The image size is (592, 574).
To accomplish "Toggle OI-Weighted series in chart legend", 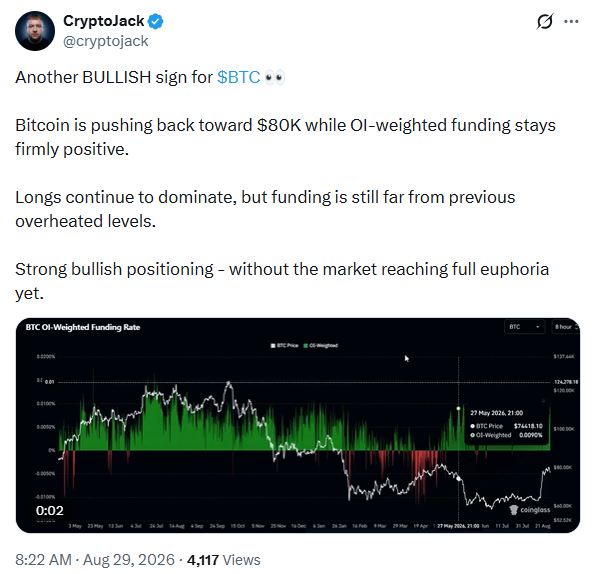I will (321, 346).
